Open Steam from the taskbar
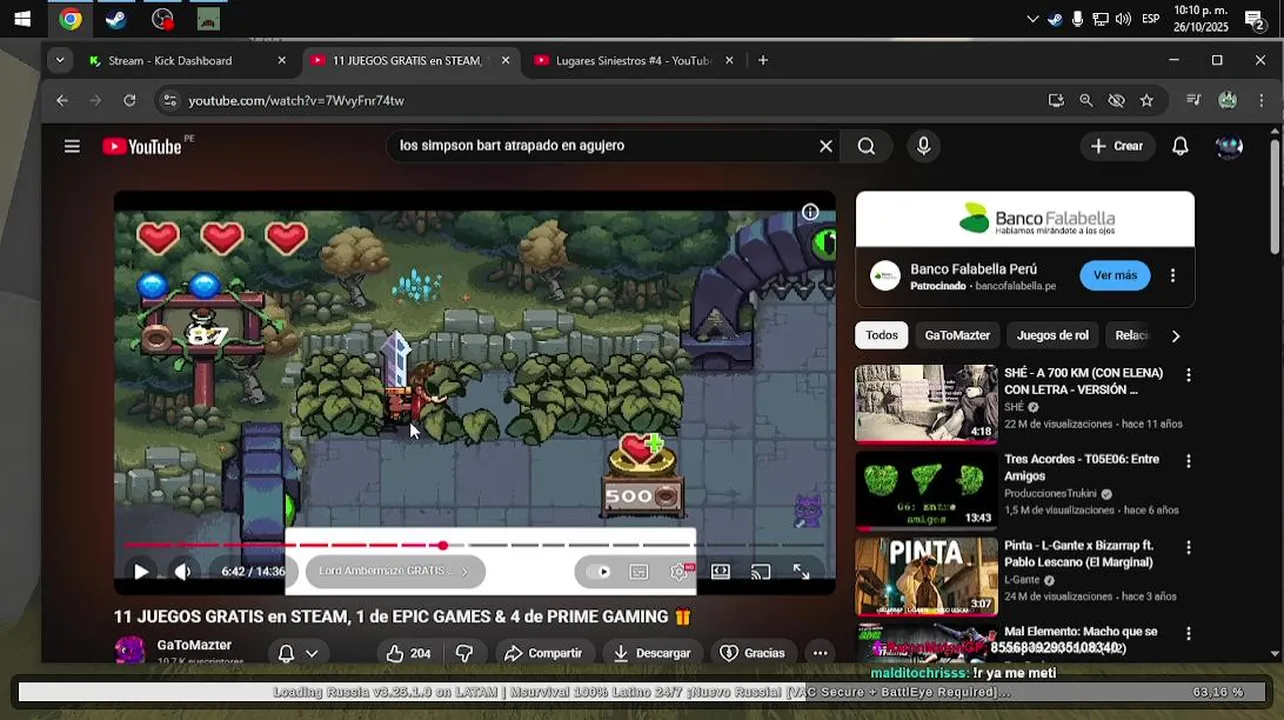1284x720 pixels. 116,18
